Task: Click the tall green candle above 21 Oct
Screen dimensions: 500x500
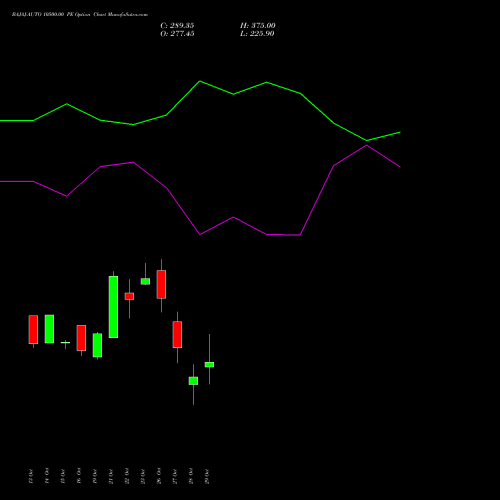Action: tap(113, 307)
